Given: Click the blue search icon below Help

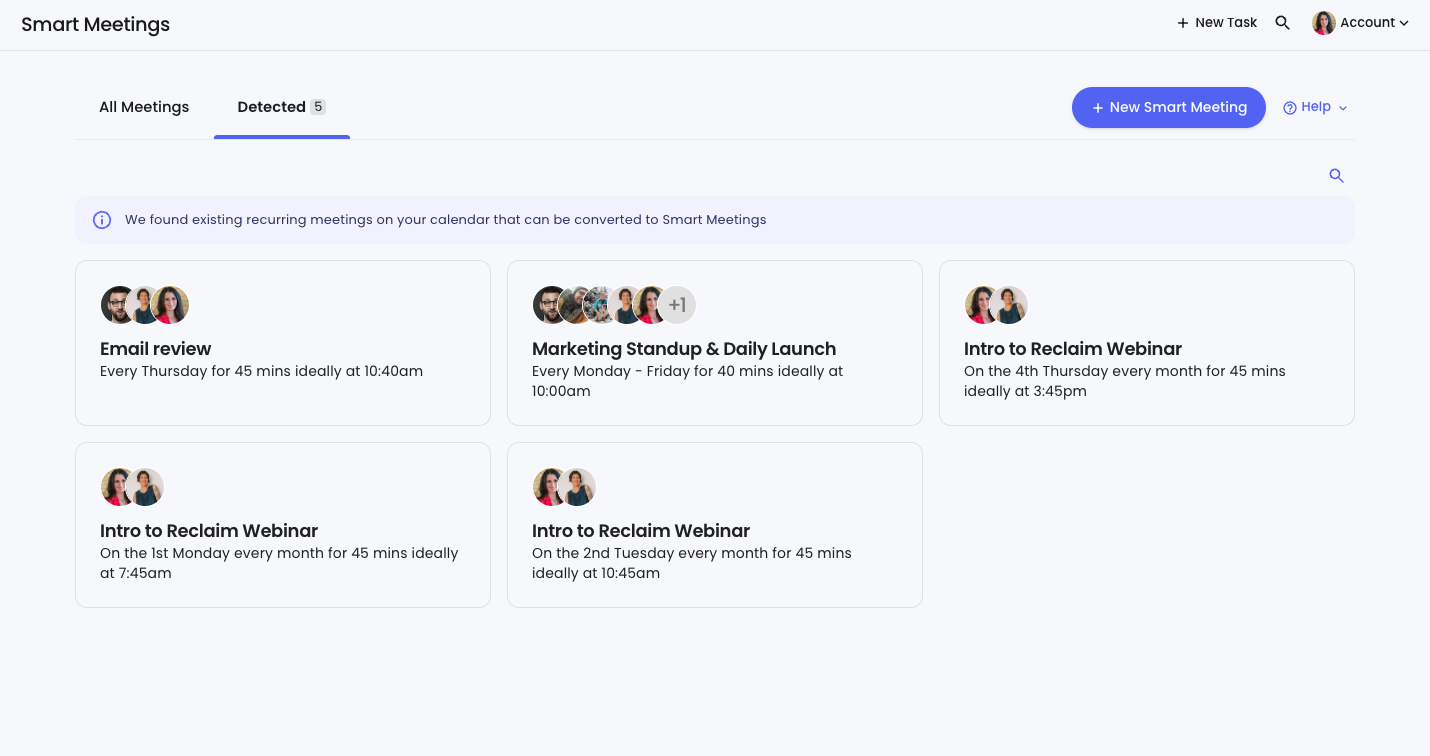Looking at the screenshot, I should click(x=1336, y=176).
